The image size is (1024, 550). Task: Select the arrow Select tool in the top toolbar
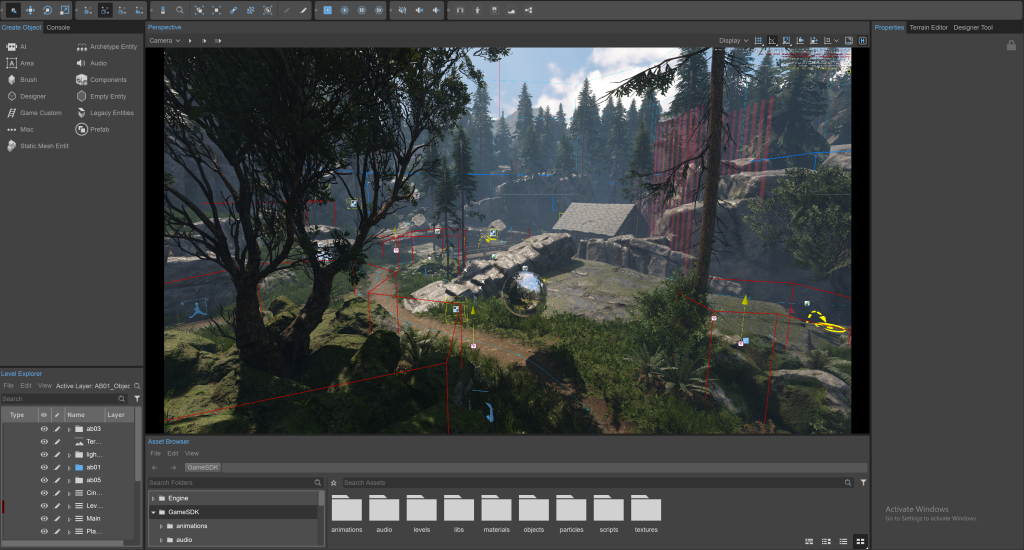13,10
